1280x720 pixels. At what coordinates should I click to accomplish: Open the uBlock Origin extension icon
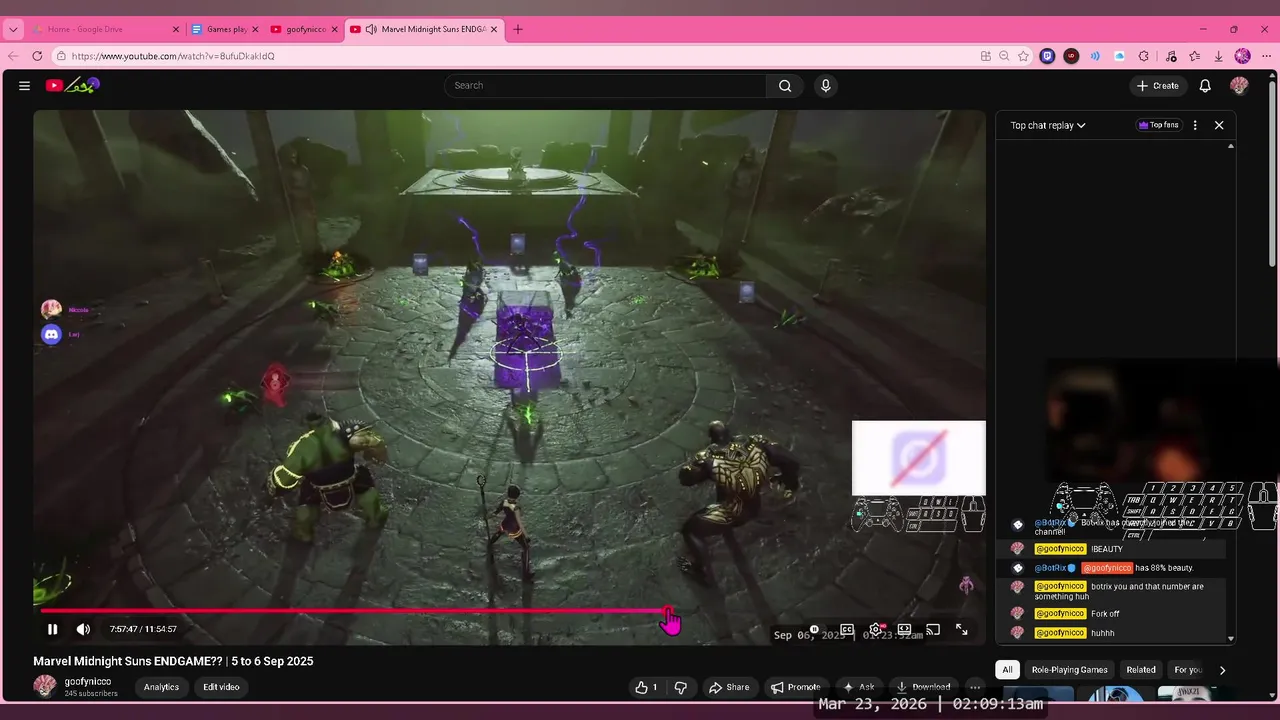(x=1071, y=56)
